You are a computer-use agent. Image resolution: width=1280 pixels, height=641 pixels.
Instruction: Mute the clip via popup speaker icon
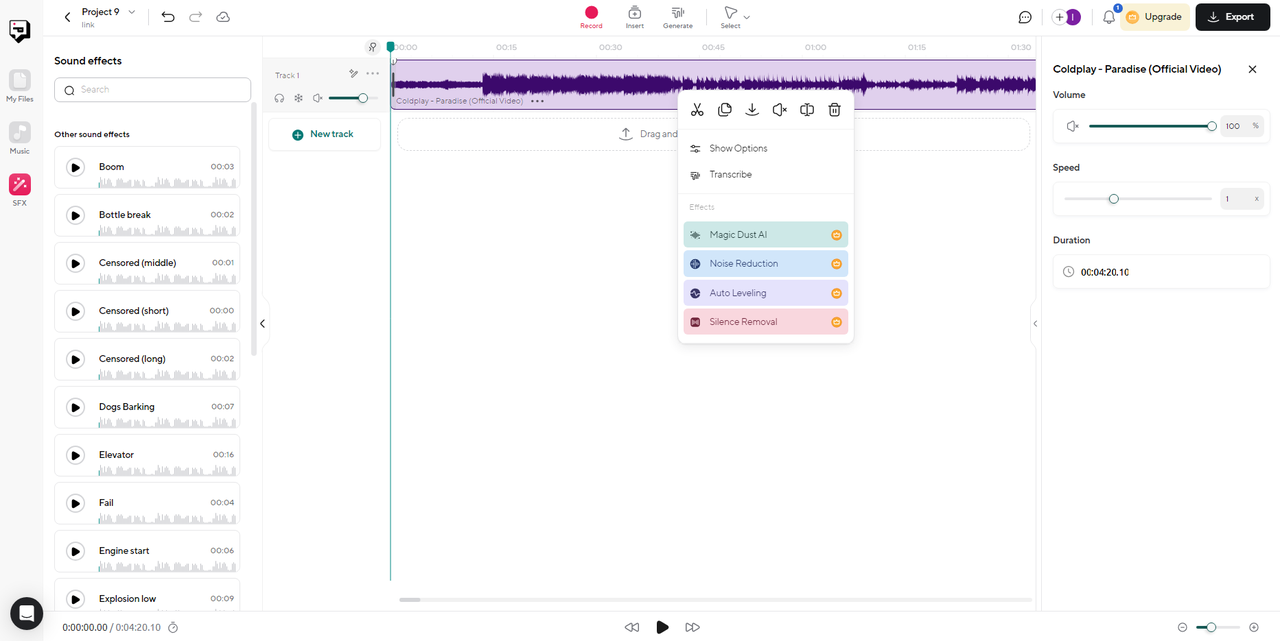pyautogui.click(x=779, y=110)
